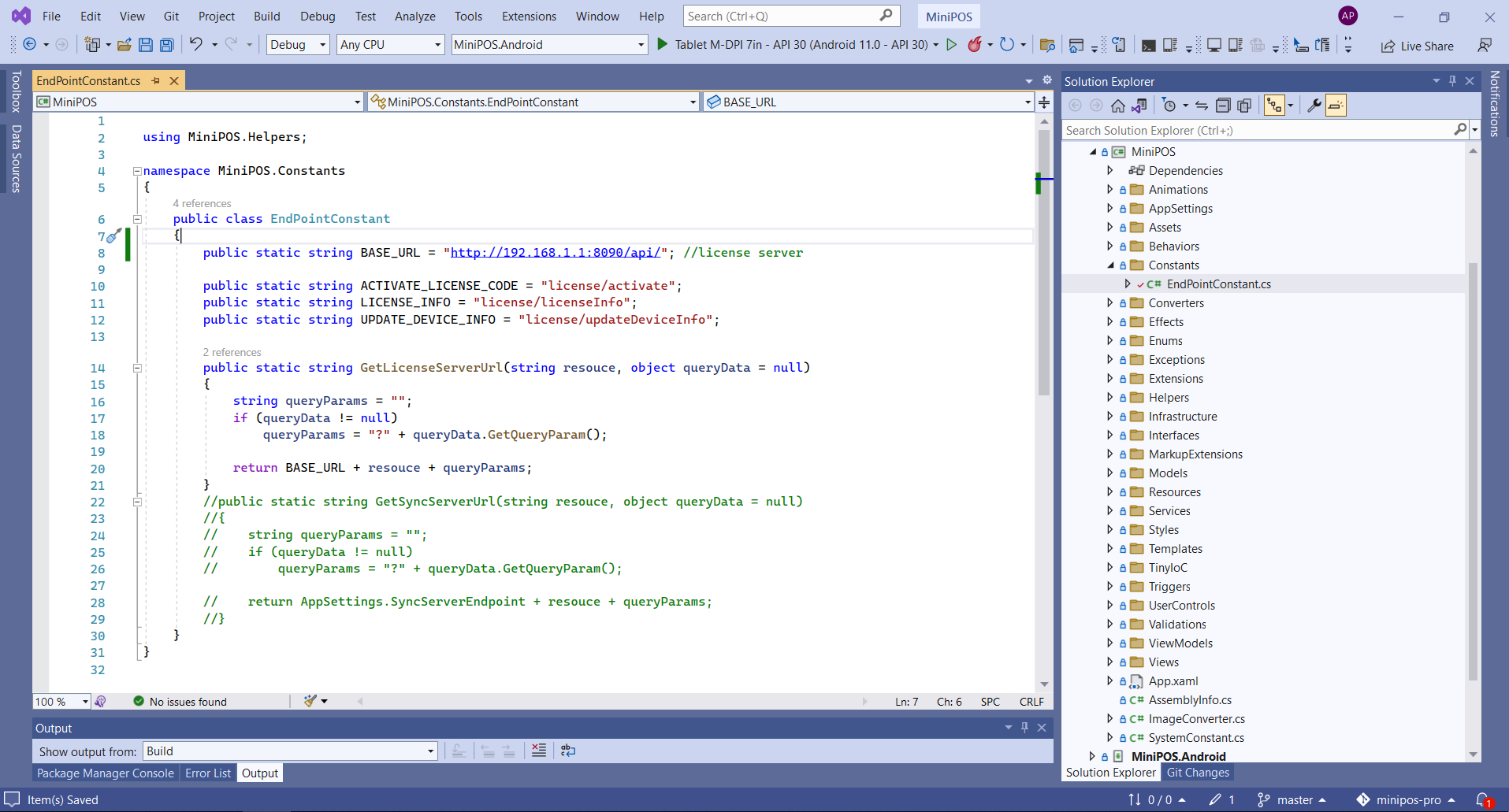Click the Solution Explorer Home icon
Image resolution: width=1509 pixels, height=812 pixels.
click(x=1117, y=106)
